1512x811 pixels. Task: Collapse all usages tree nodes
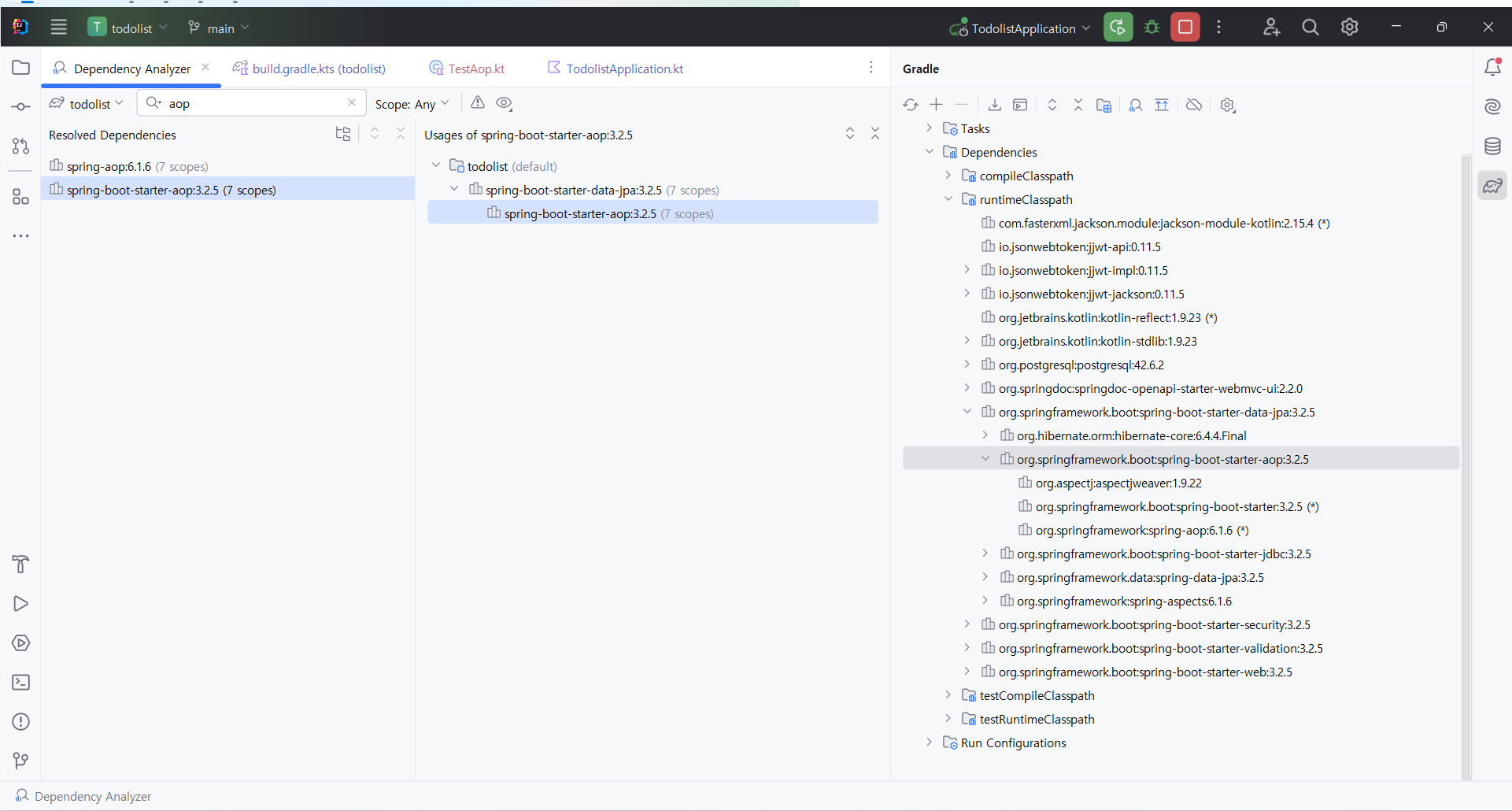click(x=875, y=134)
